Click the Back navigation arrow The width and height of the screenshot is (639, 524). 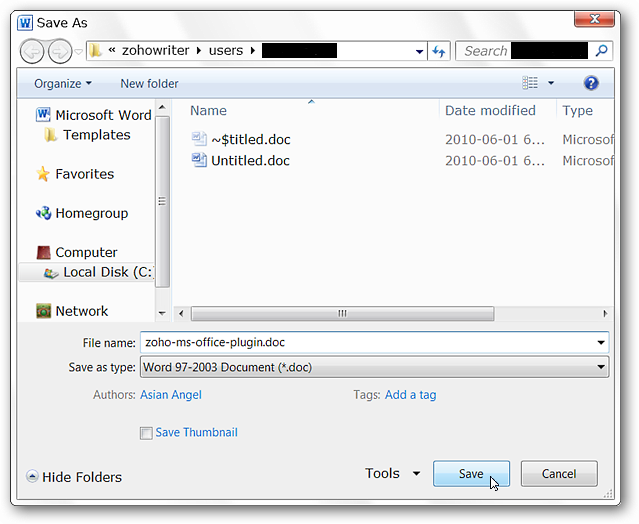pyautogui.click(x=32, y=51)
